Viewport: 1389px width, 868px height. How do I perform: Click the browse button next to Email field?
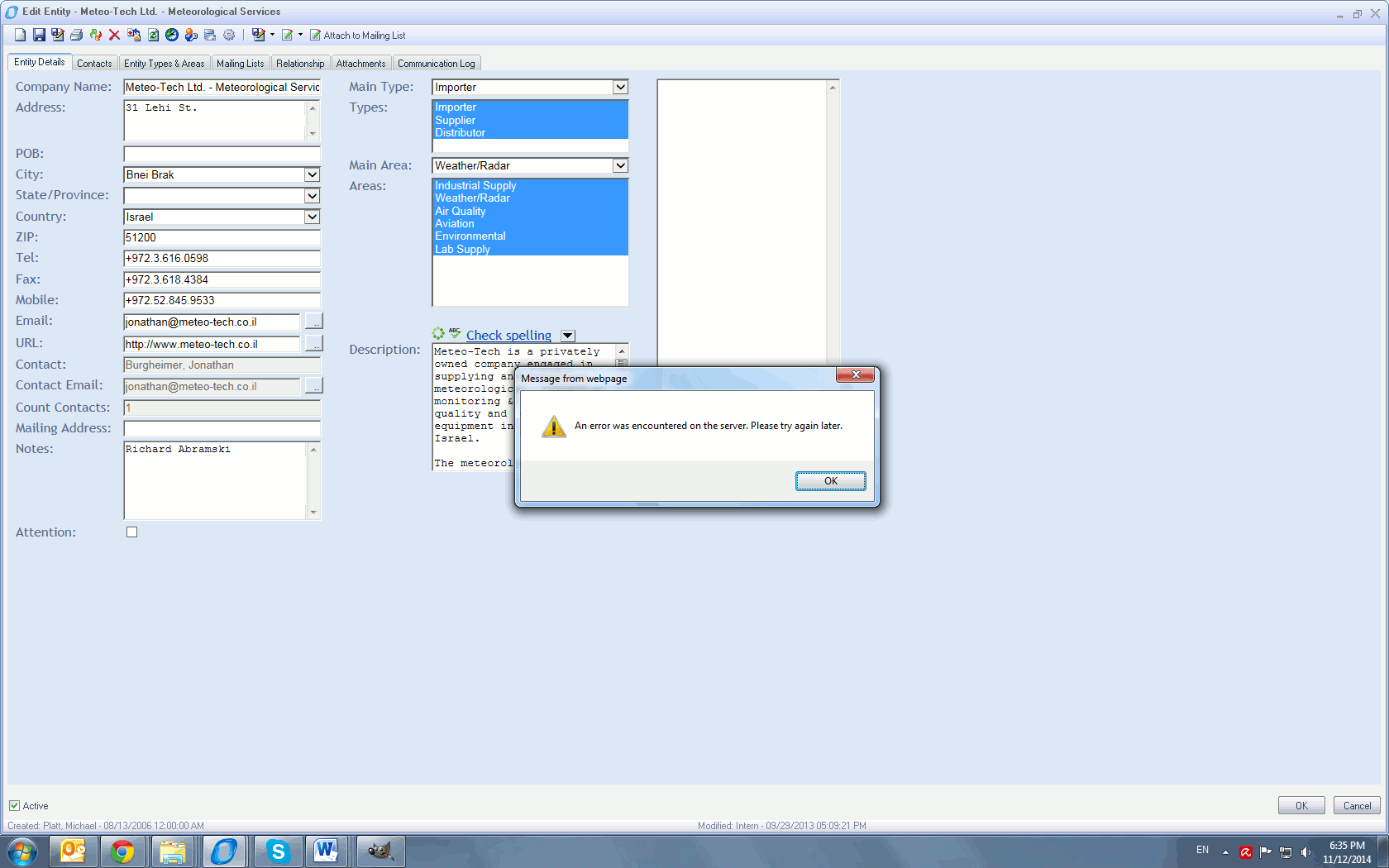click(x=314, y=322)
